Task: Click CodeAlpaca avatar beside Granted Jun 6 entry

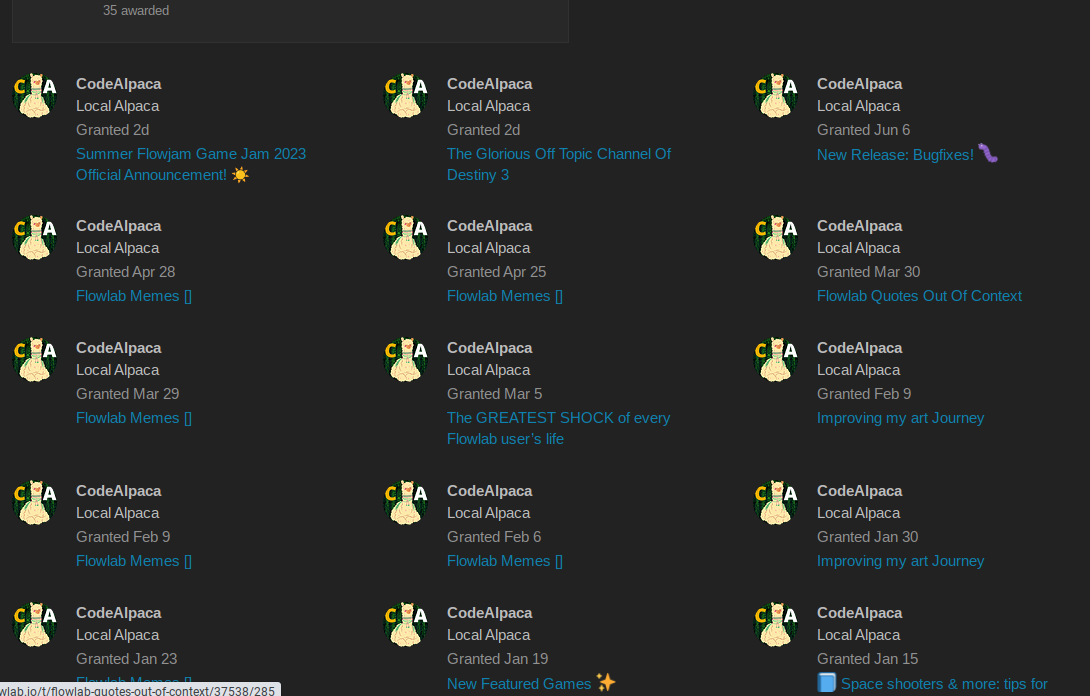Action: click(776, 95)
